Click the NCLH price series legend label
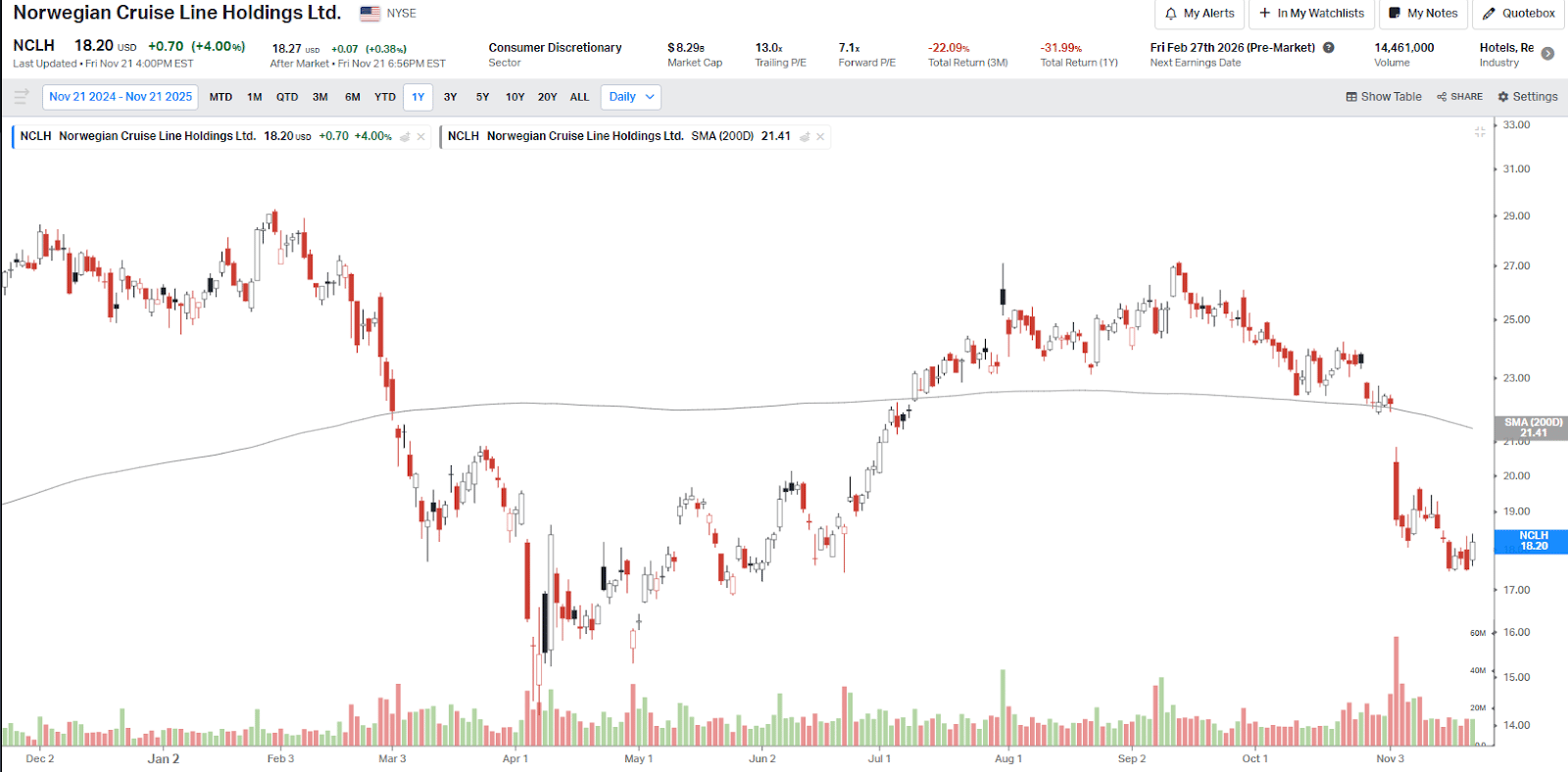This screenshot has height=772, width=1568. click(138, 136)
